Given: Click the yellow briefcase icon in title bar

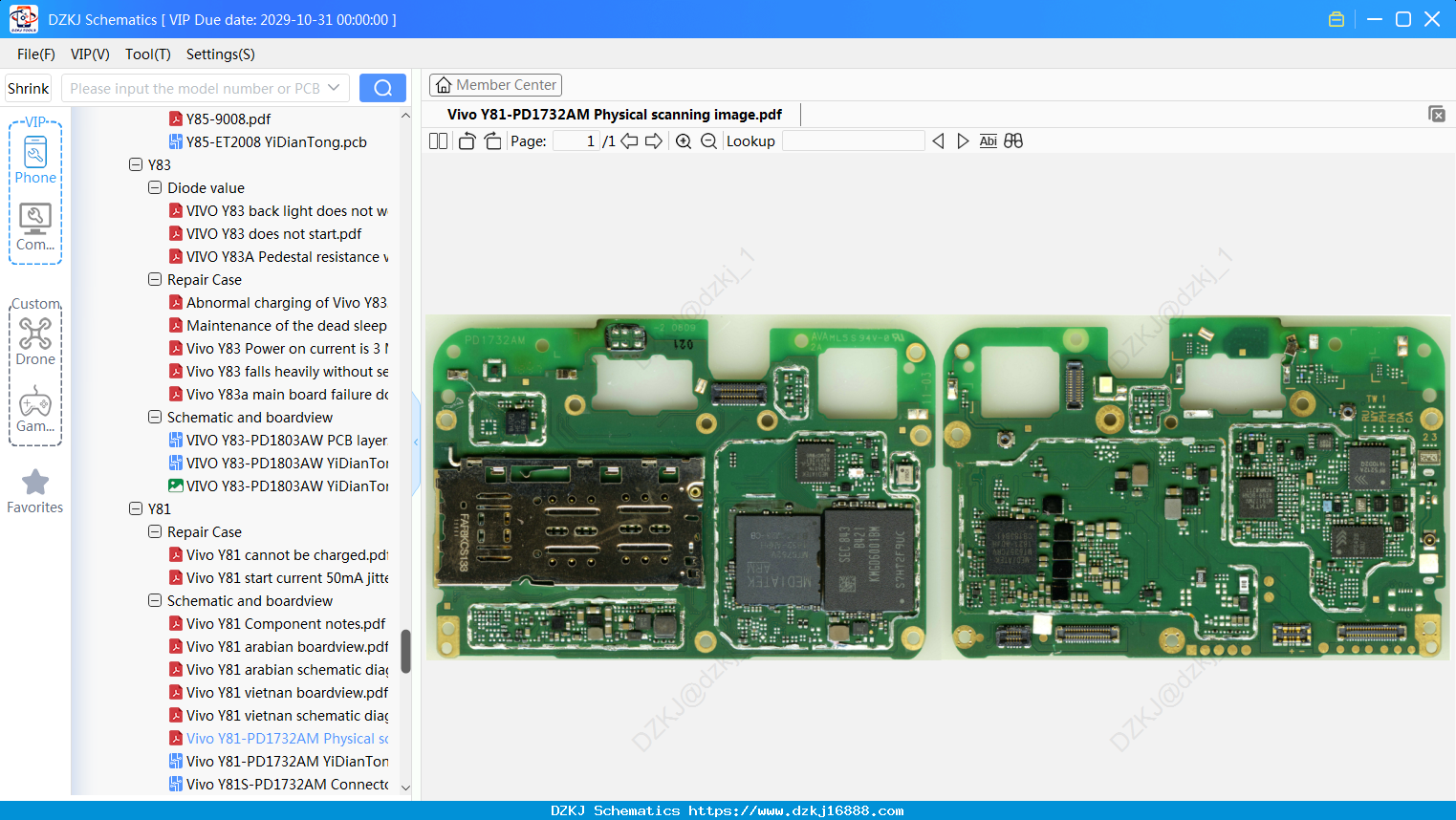Looking at the screenshot, I should click(x=1336, y=19).
